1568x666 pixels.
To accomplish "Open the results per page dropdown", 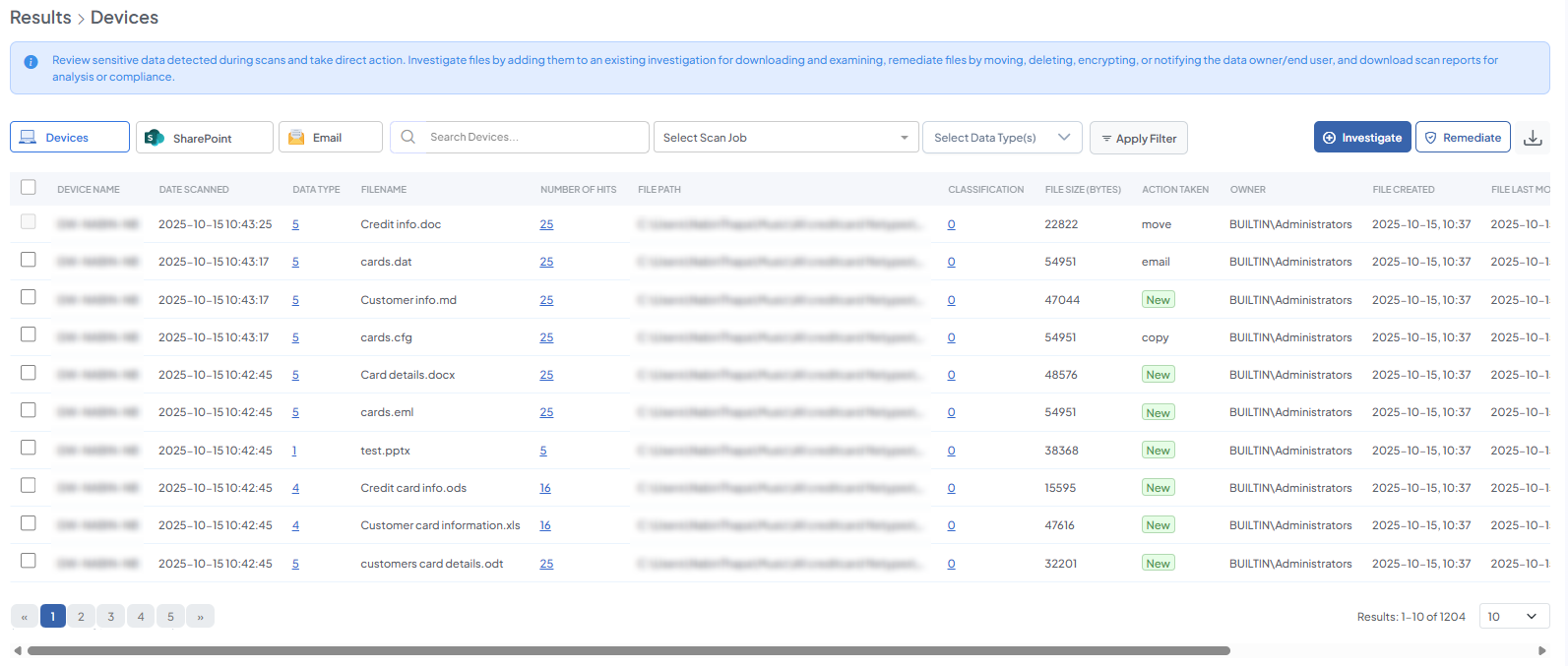I will [x=1513, y=617].
